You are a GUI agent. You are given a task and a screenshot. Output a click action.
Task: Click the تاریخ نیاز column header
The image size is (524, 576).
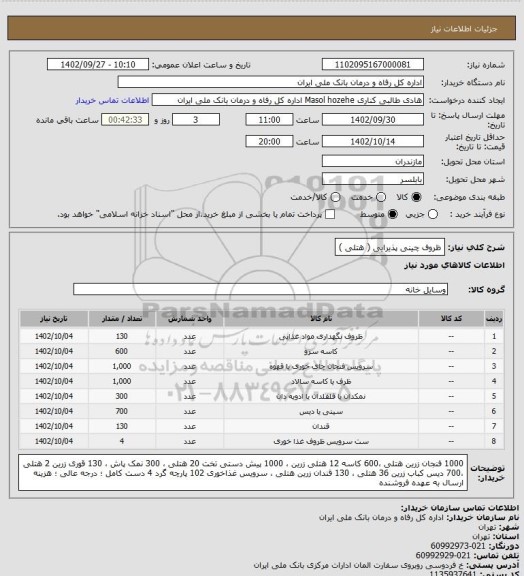click(x=54, y=318)
